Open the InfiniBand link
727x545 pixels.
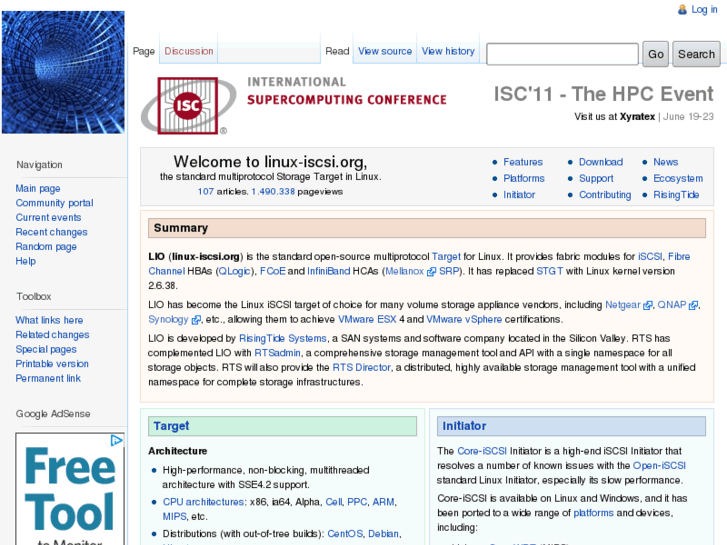click(x=329, y=271)
